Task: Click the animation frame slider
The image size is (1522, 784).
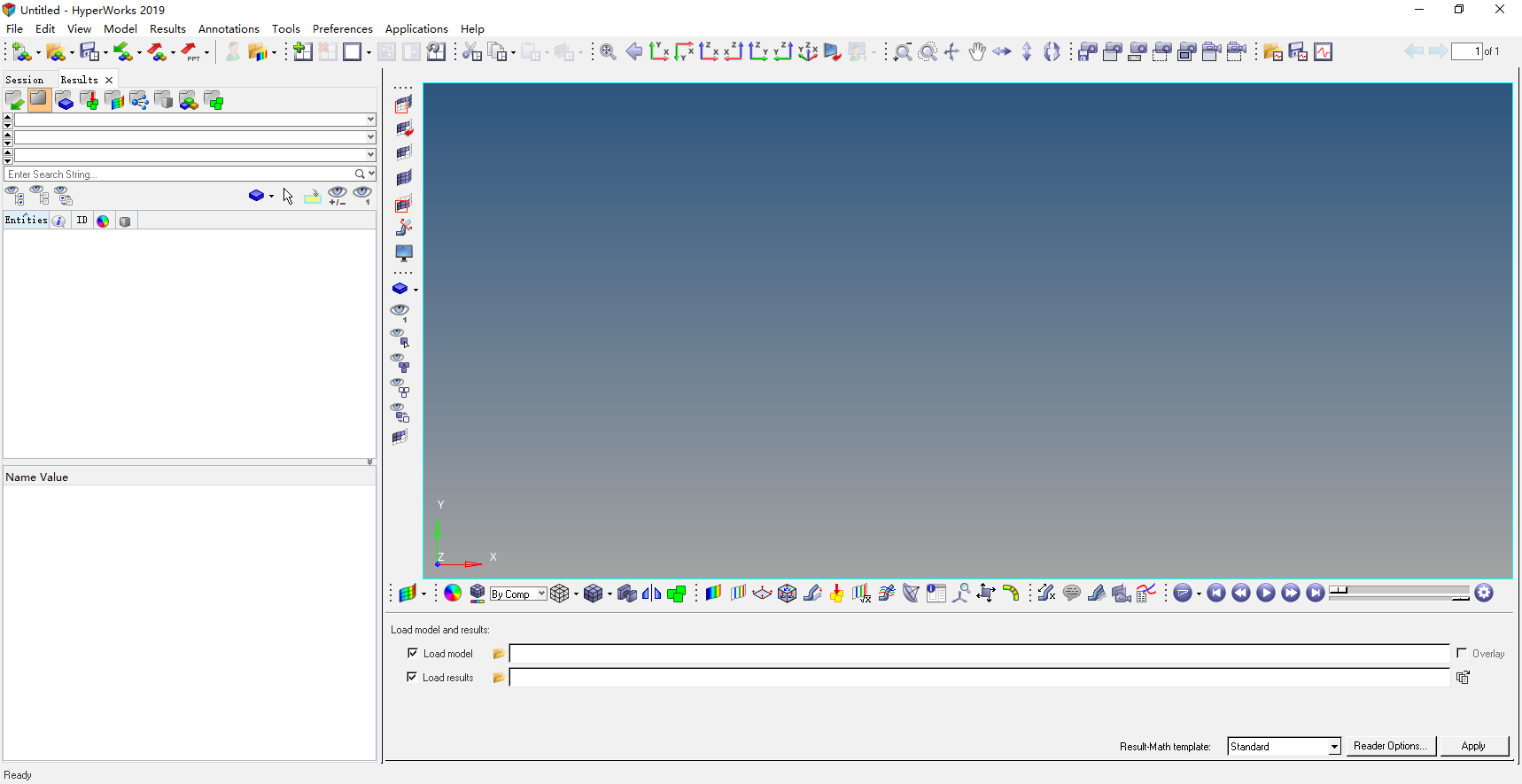Action: point(1398,592)
